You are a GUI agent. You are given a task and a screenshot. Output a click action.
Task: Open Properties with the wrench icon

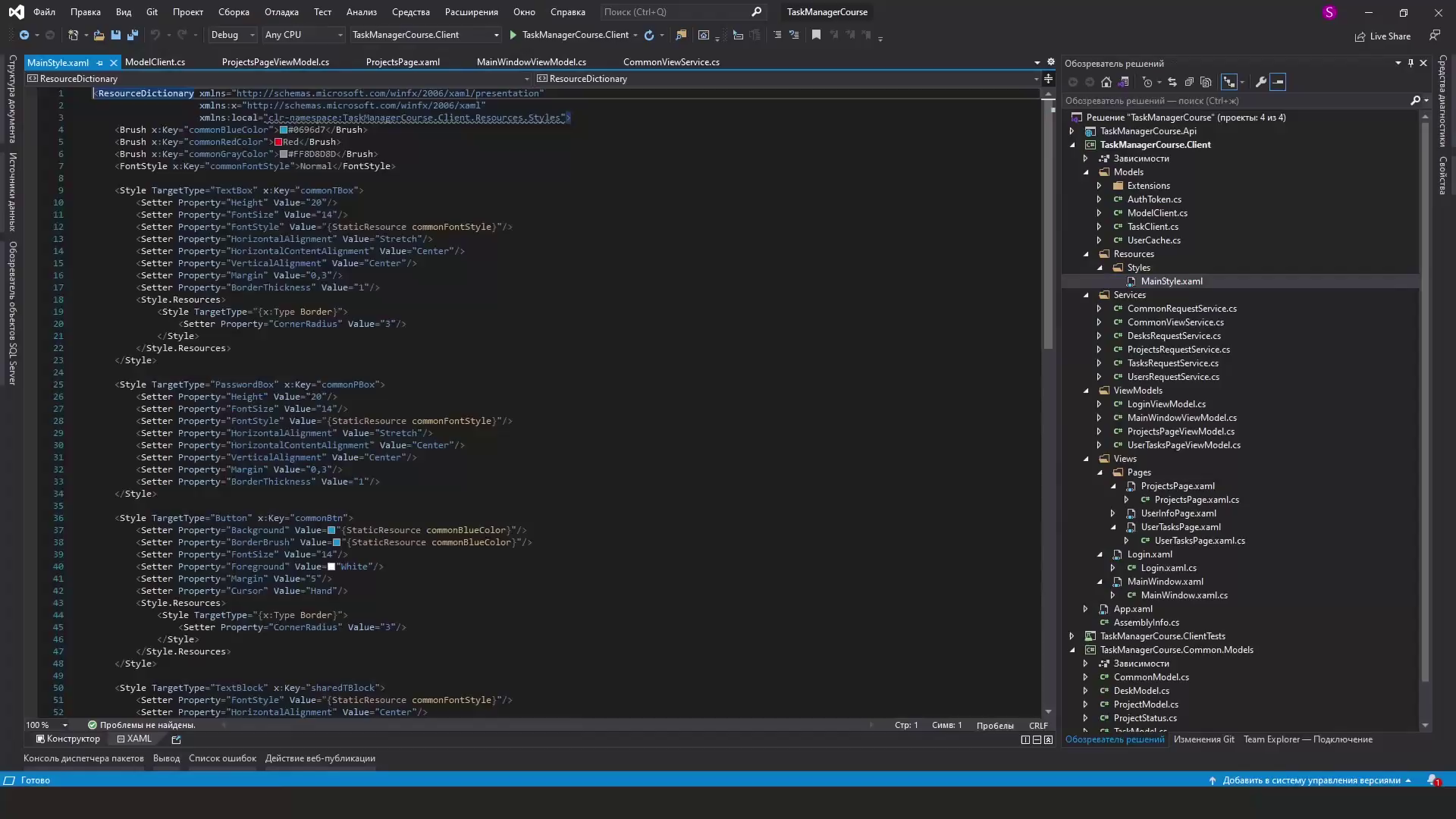coord(1261,82)
